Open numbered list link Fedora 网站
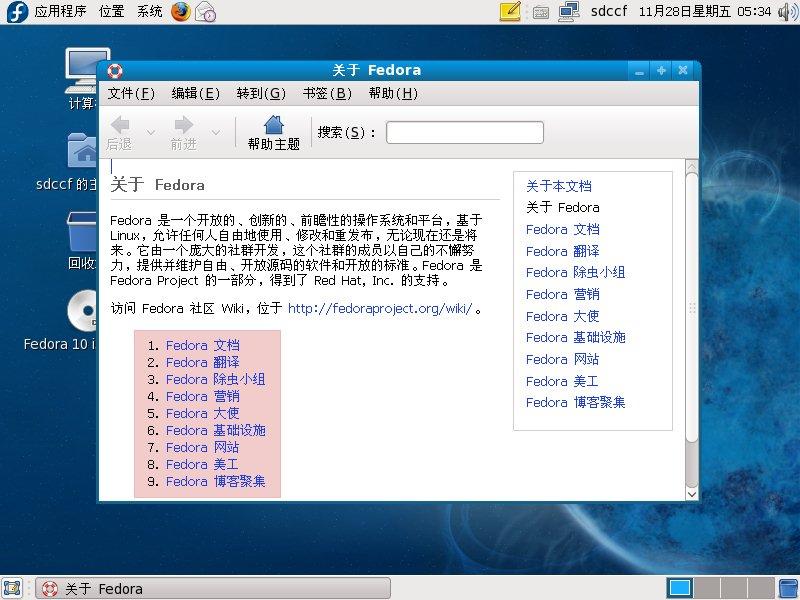The image size is (800, 600). tap(203, 447)
